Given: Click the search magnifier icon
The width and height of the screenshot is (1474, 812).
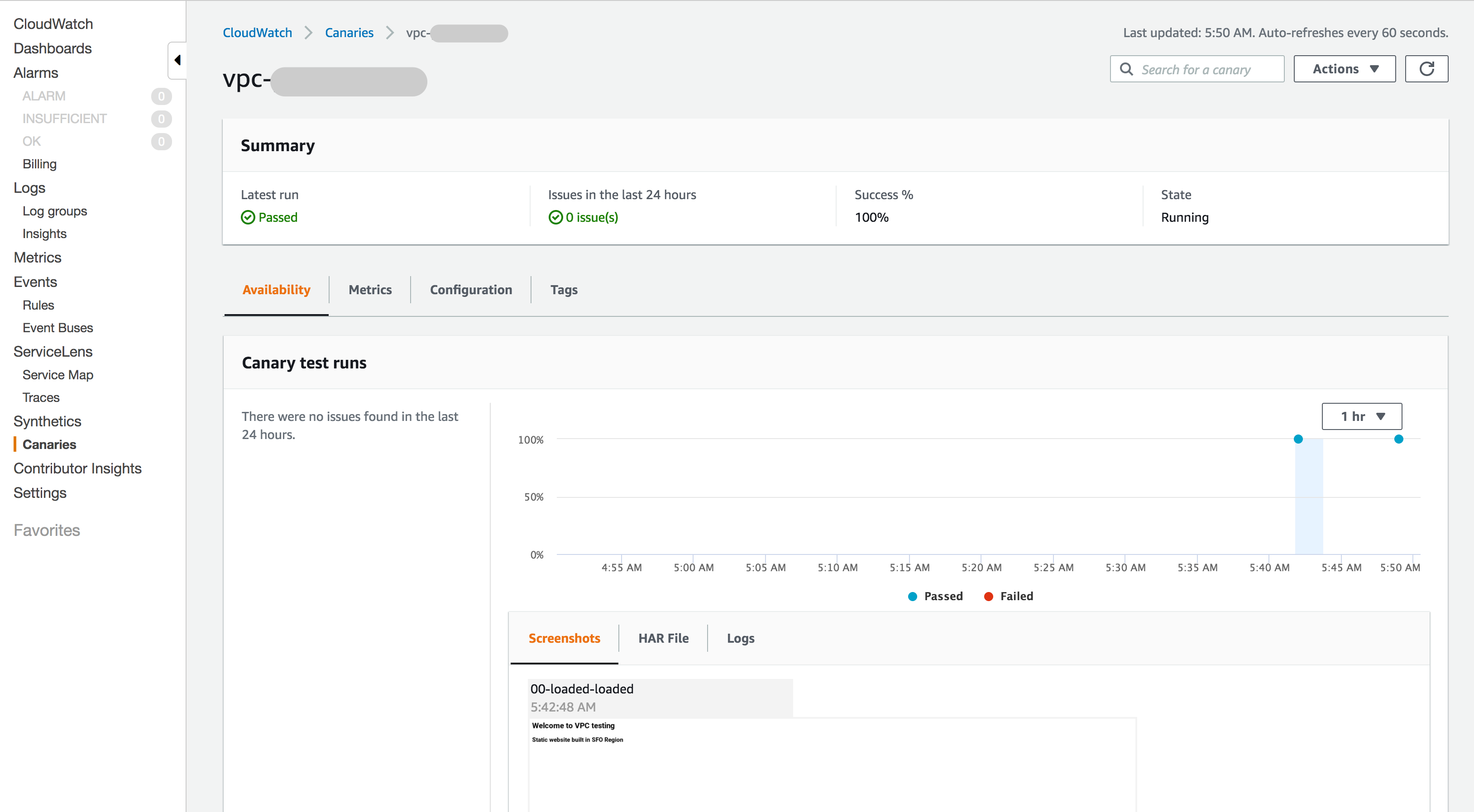Looking at the screenshot, I should point(1126,69).
